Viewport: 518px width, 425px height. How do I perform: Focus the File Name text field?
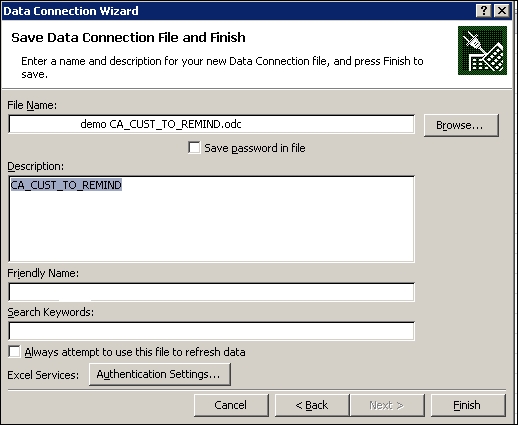(212, 124)
